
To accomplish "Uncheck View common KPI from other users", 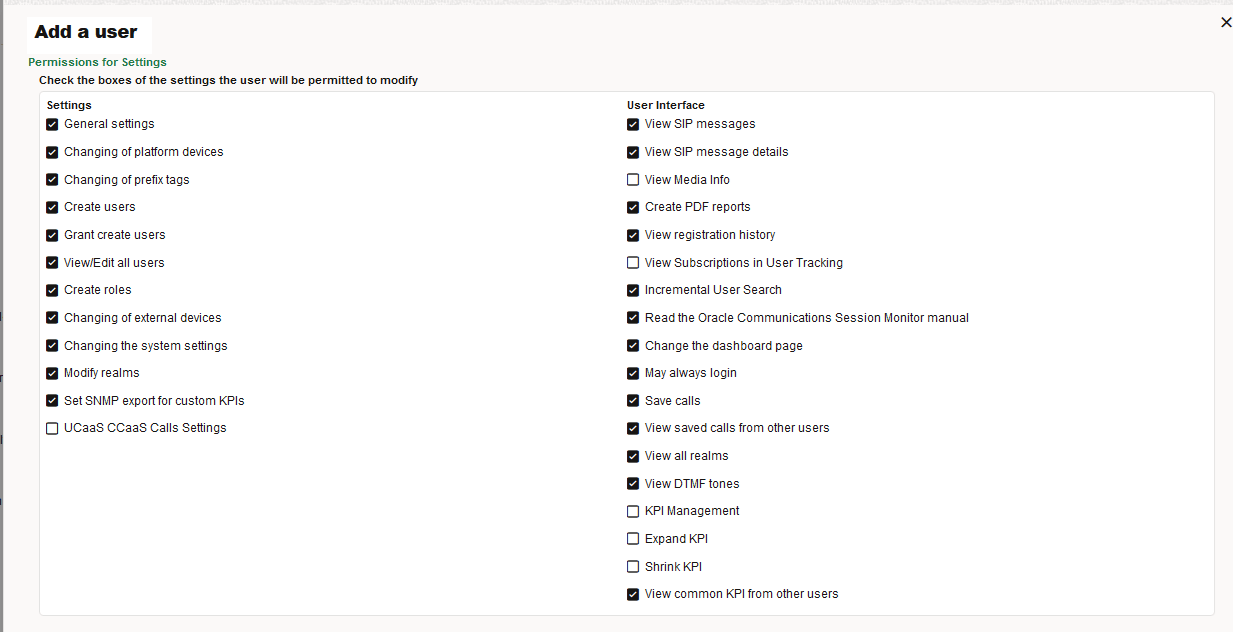I will (x=633, y=594).
